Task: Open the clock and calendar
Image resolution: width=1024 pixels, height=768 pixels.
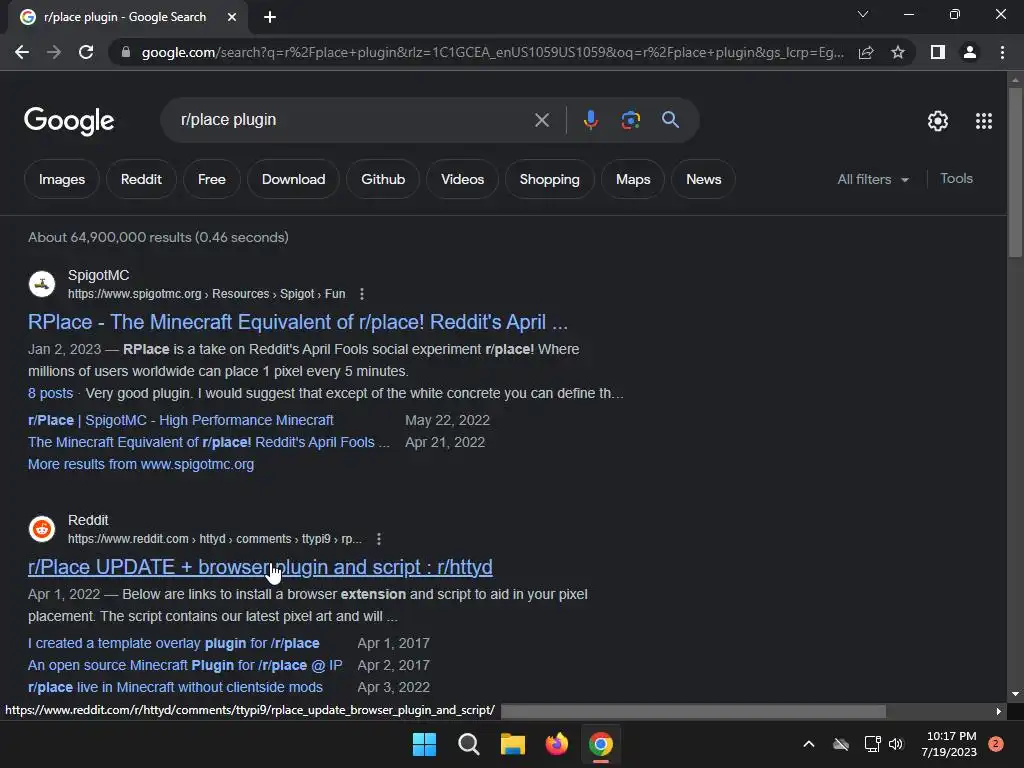Action: click(x=949, y=744)
